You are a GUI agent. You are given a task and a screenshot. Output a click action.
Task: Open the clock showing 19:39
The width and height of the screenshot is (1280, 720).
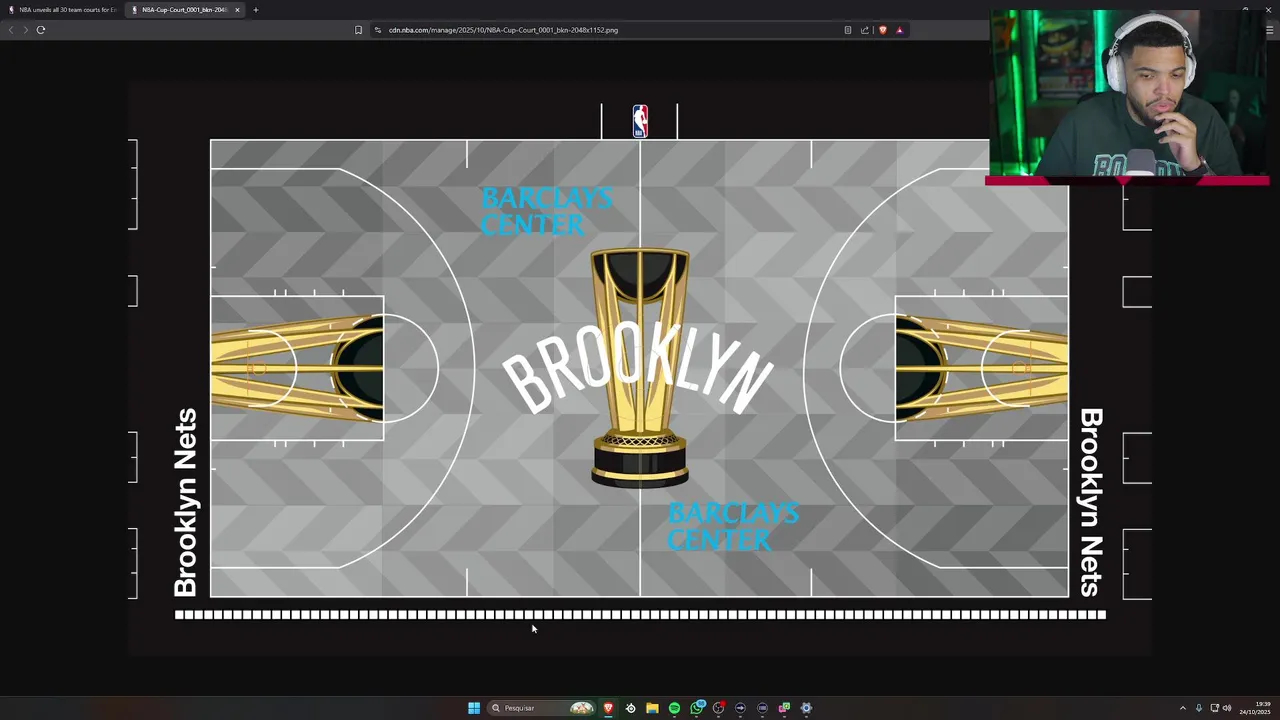(x=1255, y=708)
